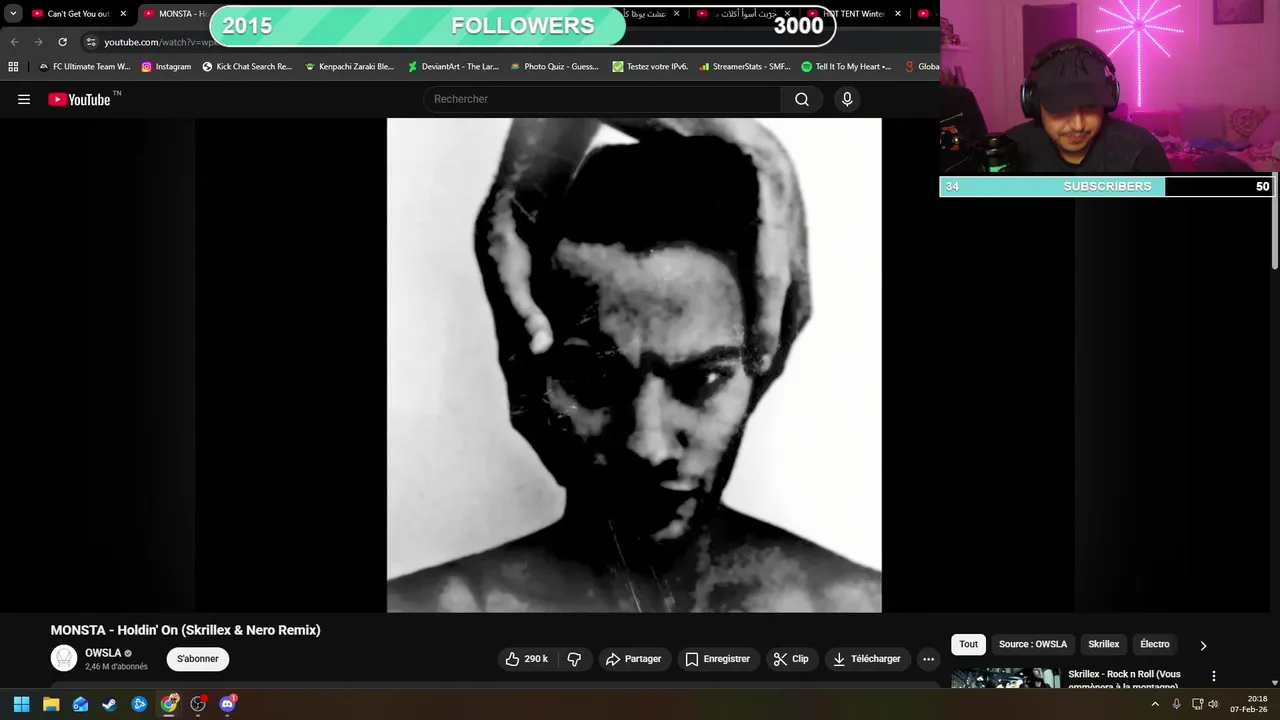Select the Électro filter chip
The image size is (1280, 720).
1155,644
